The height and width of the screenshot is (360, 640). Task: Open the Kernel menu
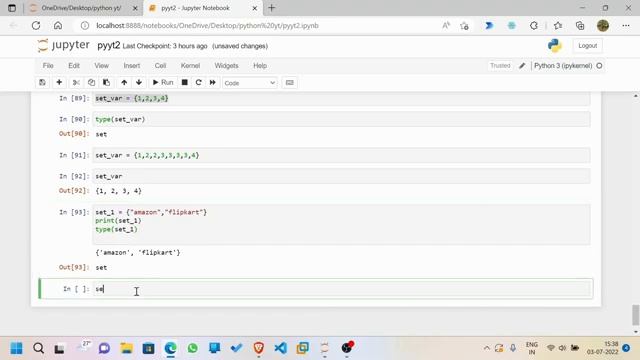190,66
